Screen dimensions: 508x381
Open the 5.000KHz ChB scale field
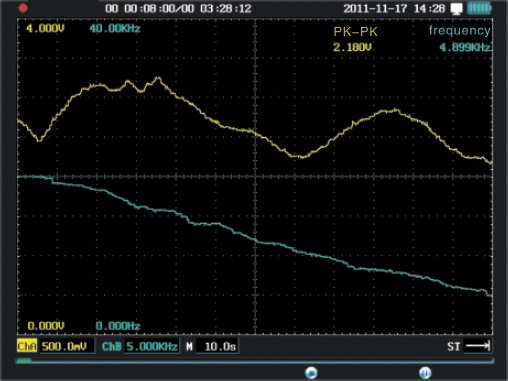(152, 346)
